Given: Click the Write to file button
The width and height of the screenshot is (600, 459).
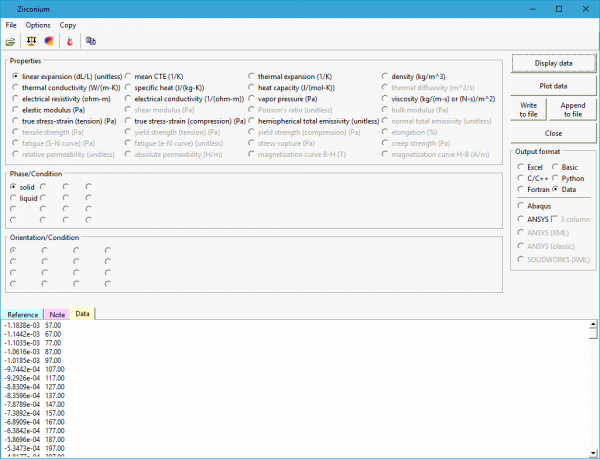Looking at the screenshot, I should pos(528,110).
